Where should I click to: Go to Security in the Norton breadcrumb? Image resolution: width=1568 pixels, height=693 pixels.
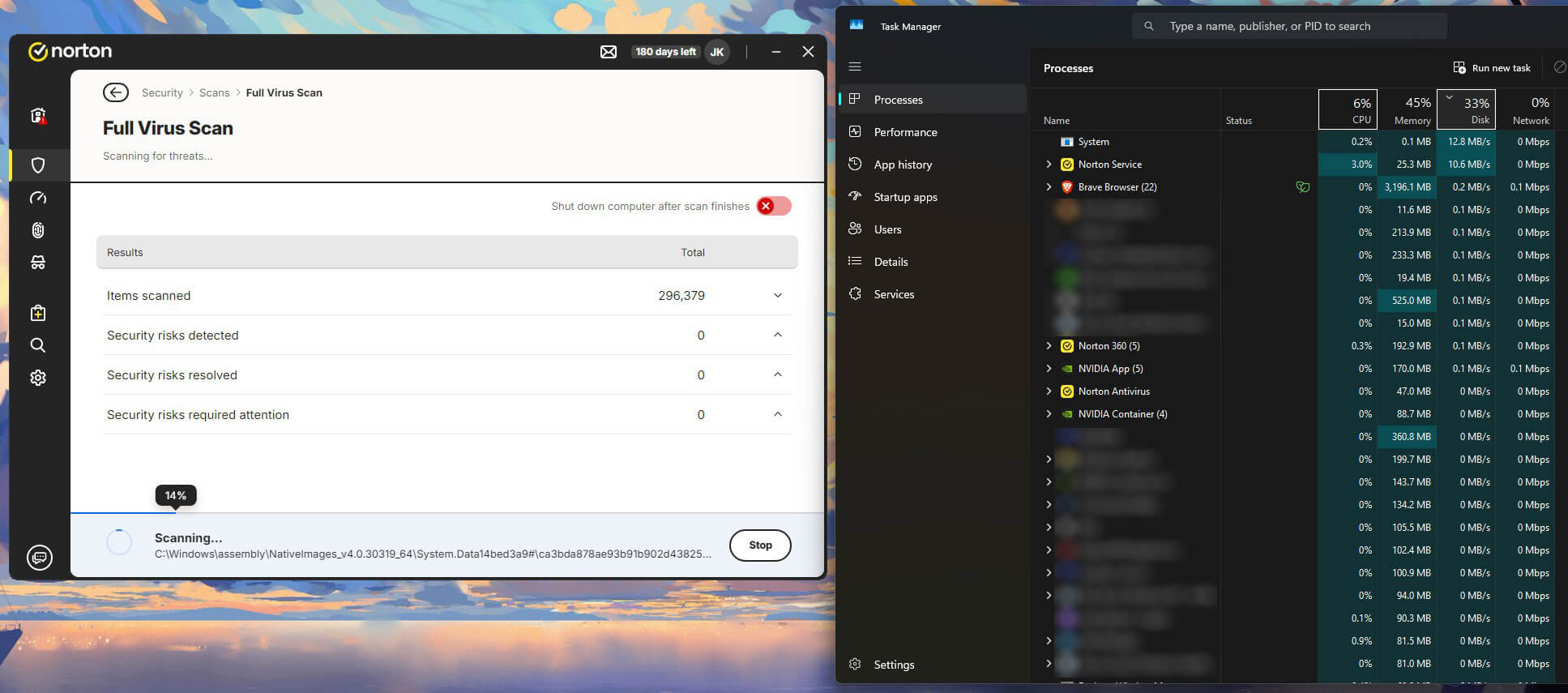[162, 93]
